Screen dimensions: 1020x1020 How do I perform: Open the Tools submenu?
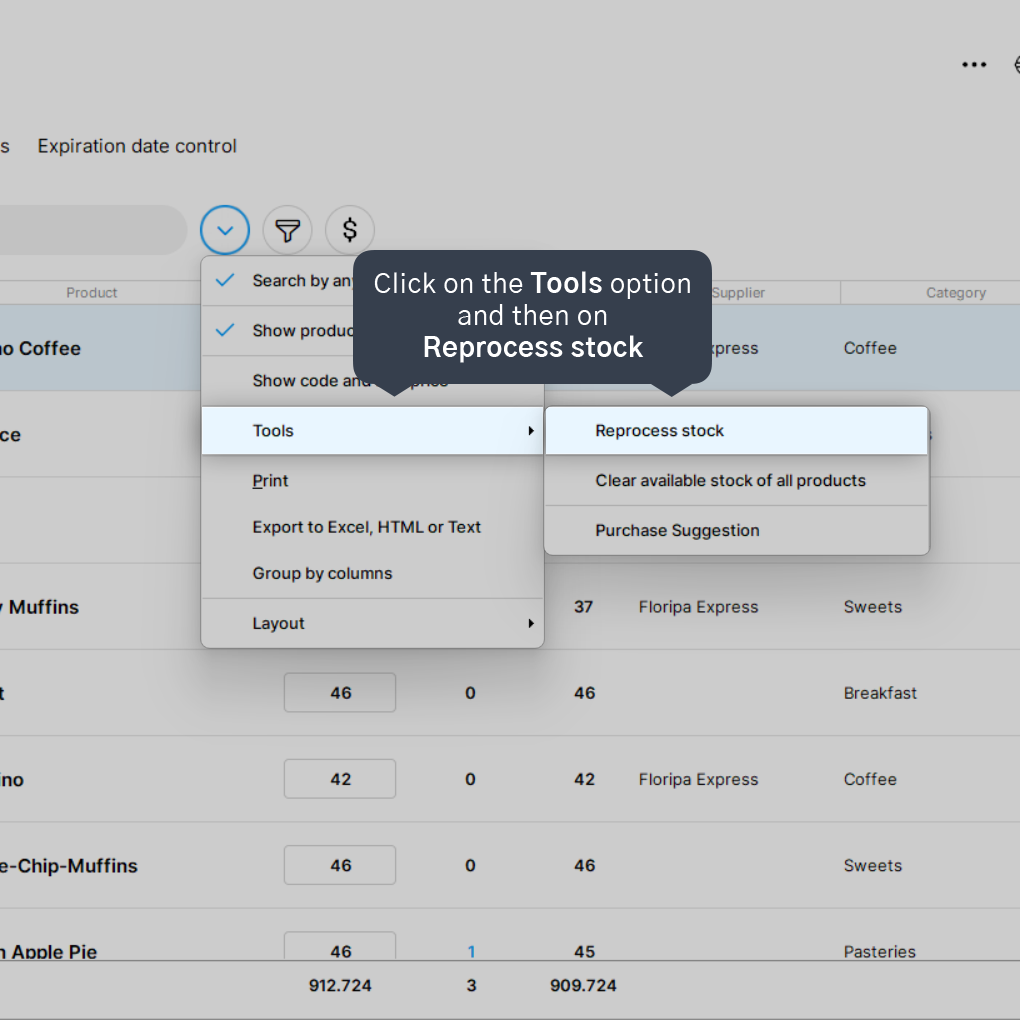372,431
